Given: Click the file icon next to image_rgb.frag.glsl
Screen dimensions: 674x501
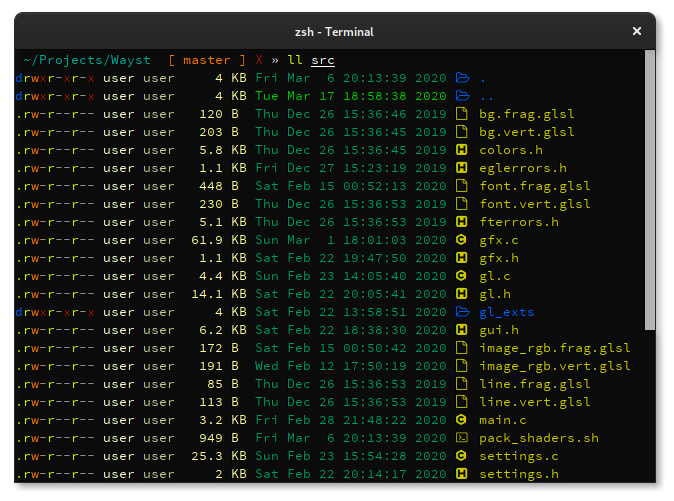Looking at the screenshot, I should (x=462, y=348).
